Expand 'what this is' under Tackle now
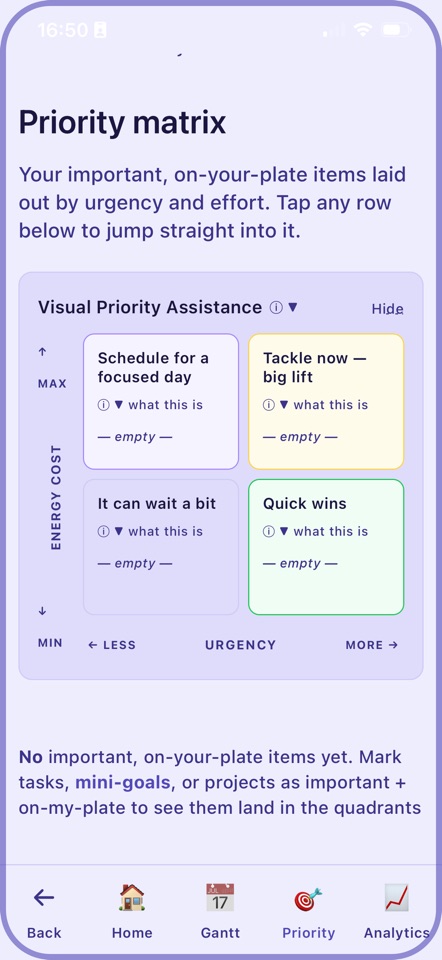The height and width of the screenshot is (960, 442). coord(324,405)
